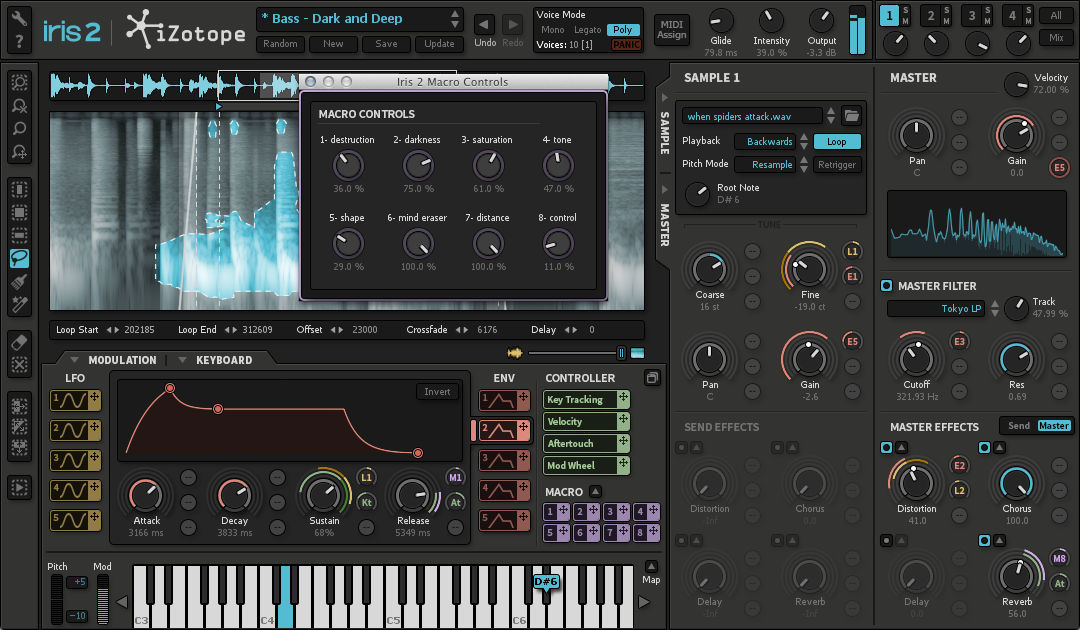The height and width of the screenshot is (630, 1080).
Task: Click the Undo arrow button
Action: [x=484, y=24]
